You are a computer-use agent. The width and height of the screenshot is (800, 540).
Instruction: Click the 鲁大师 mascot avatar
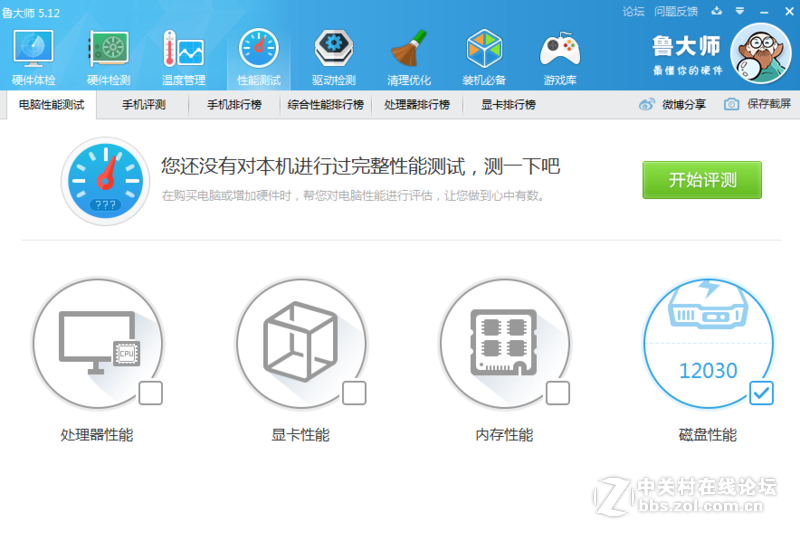(x=761, y=54)
